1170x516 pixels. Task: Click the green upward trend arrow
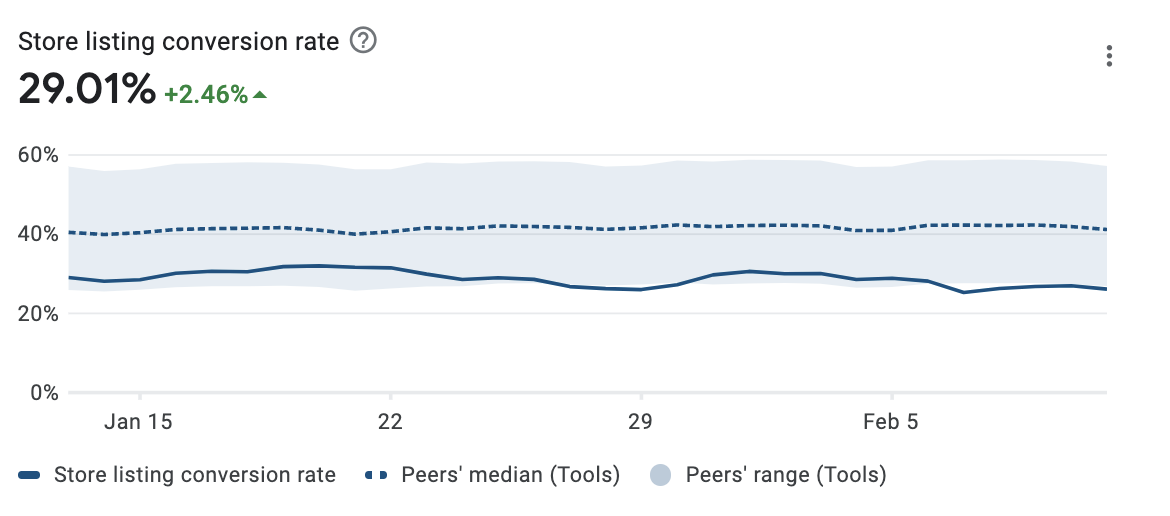(x=260, y=95)
